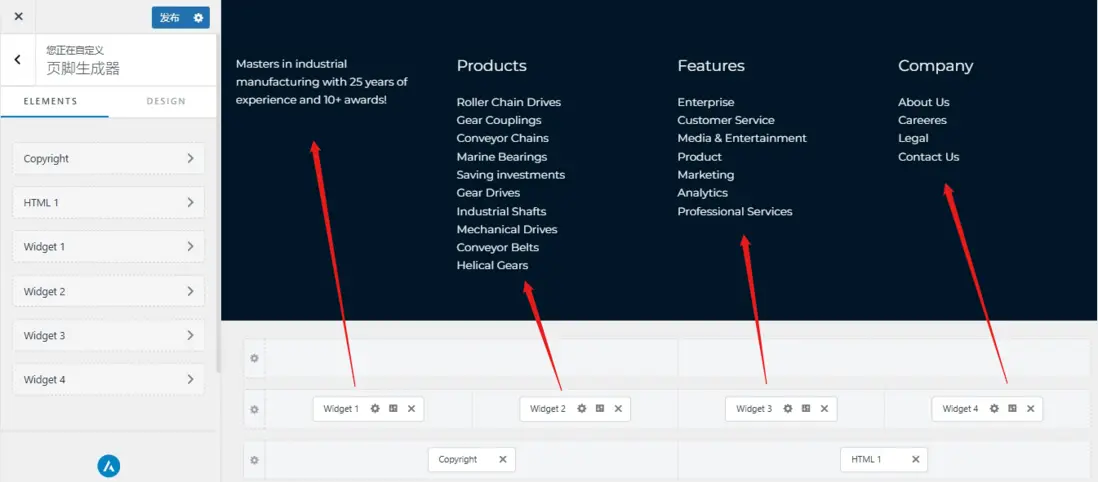Remove HTML 1 element from footer
Screen dimensions: 1098x482
(x=915, y=459)
